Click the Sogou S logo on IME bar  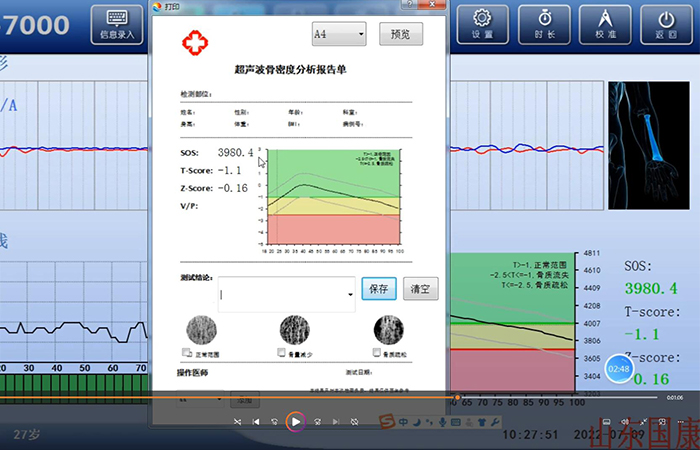tap(388, 421)
